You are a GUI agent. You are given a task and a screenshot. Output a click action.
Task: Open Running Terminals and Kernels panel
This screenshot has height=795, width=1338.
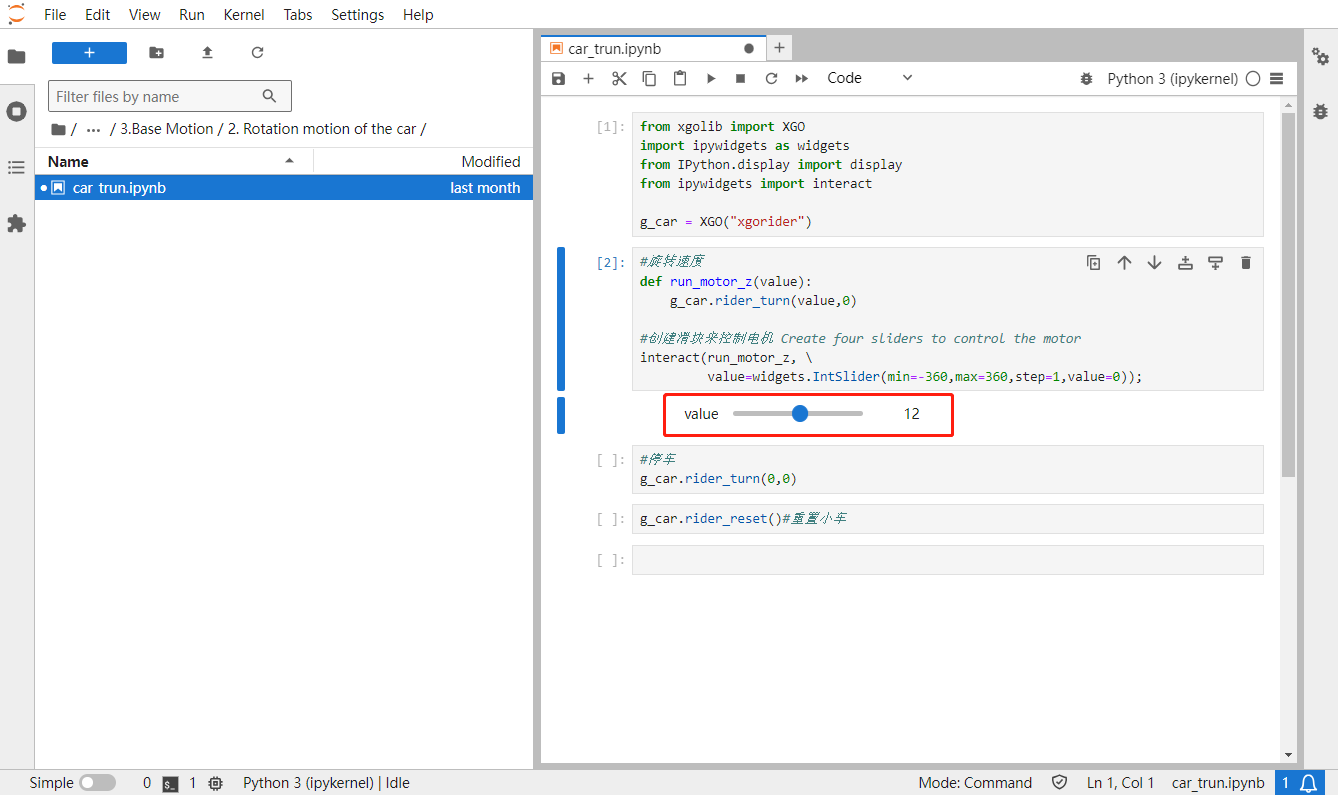click(16, 111)
